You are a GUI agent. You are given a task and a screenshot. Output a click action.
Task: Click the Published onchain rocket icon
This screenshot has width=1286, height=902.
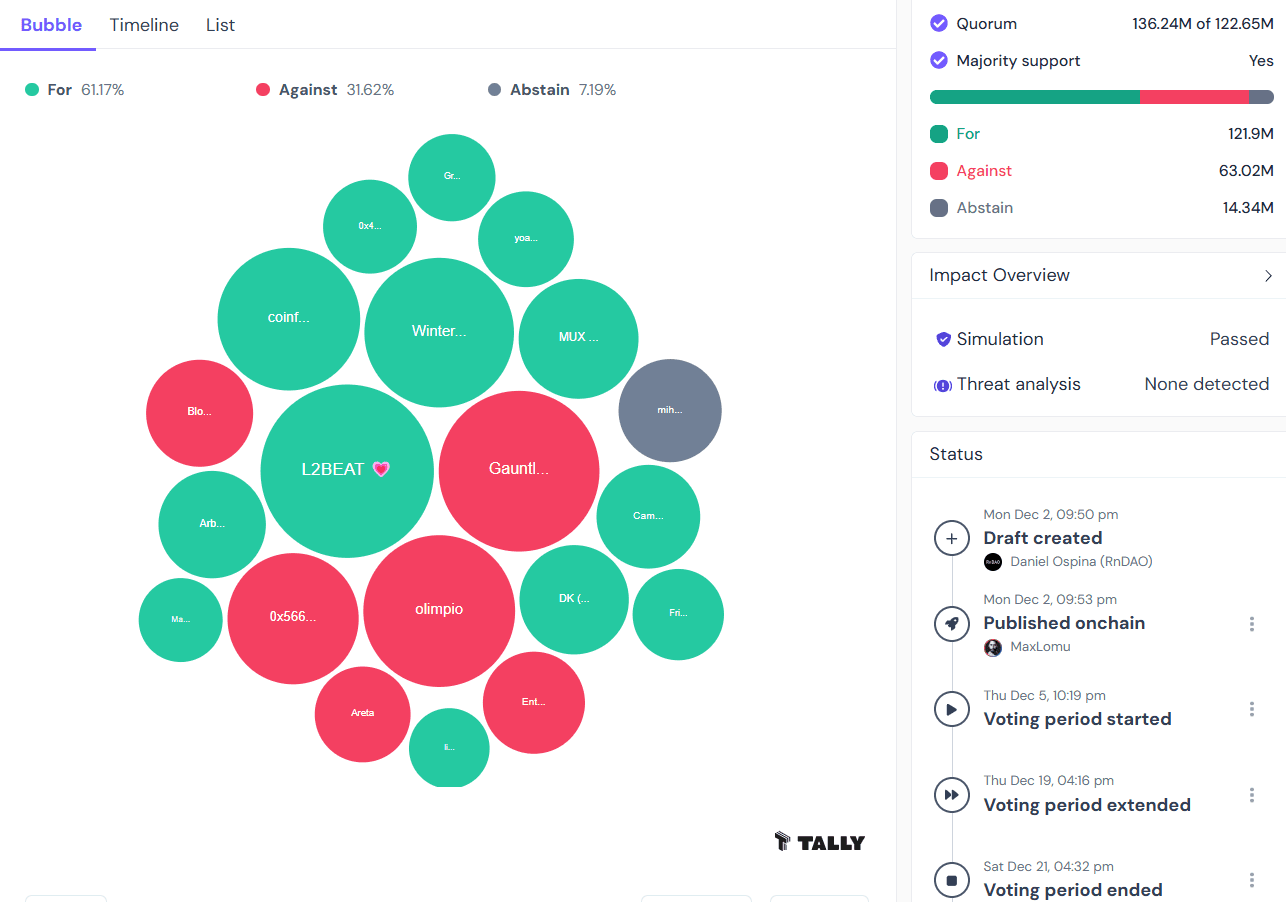pos(952,623)
